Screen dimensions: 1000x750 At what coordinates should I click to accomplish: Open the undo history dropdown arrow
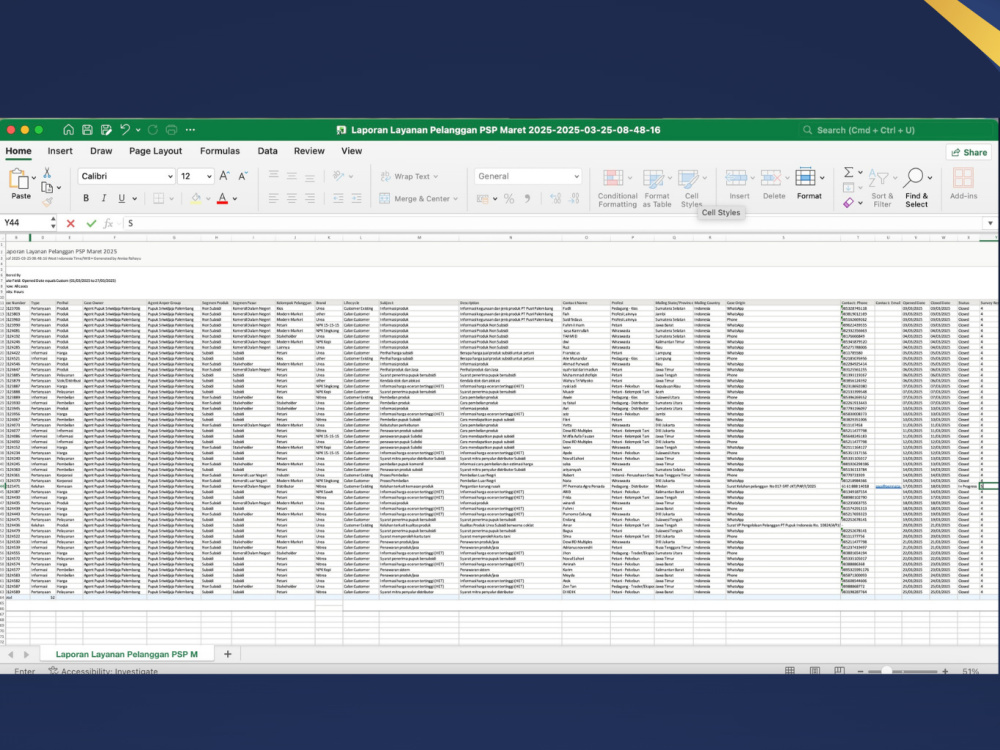[x=138, y=130]
